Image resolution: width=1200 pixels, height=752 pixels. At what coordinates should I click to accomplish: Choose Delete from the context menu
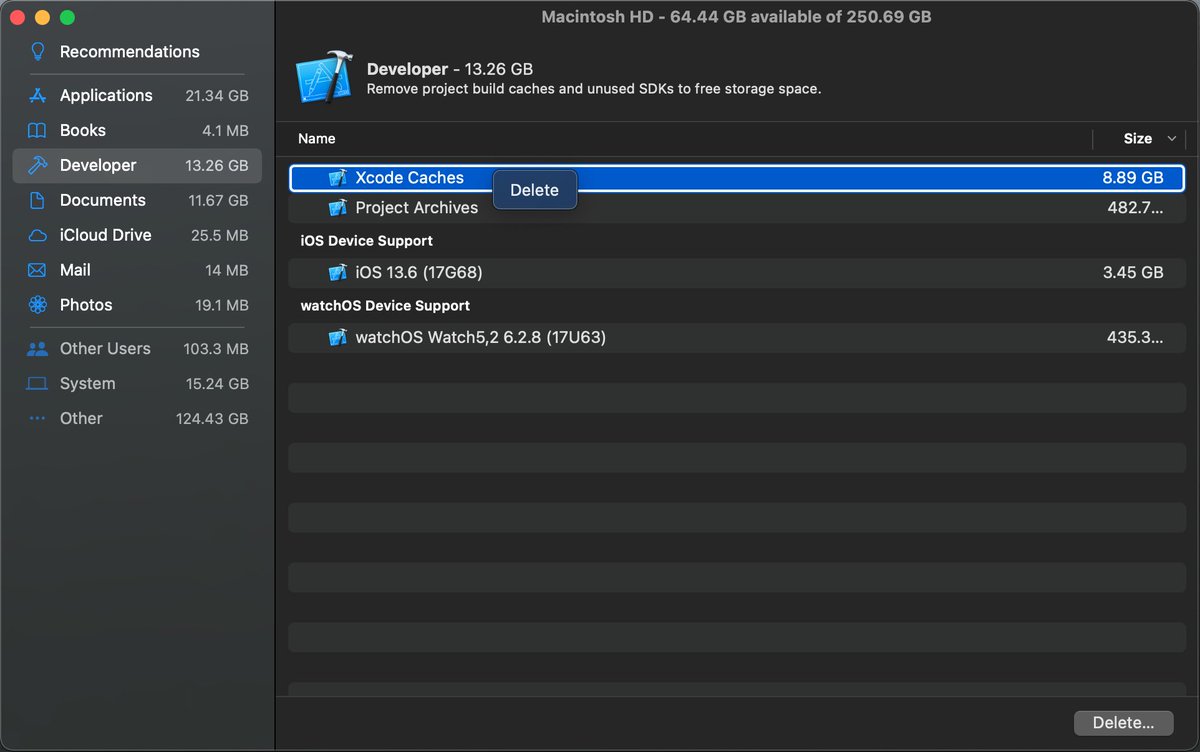(535, 190)
